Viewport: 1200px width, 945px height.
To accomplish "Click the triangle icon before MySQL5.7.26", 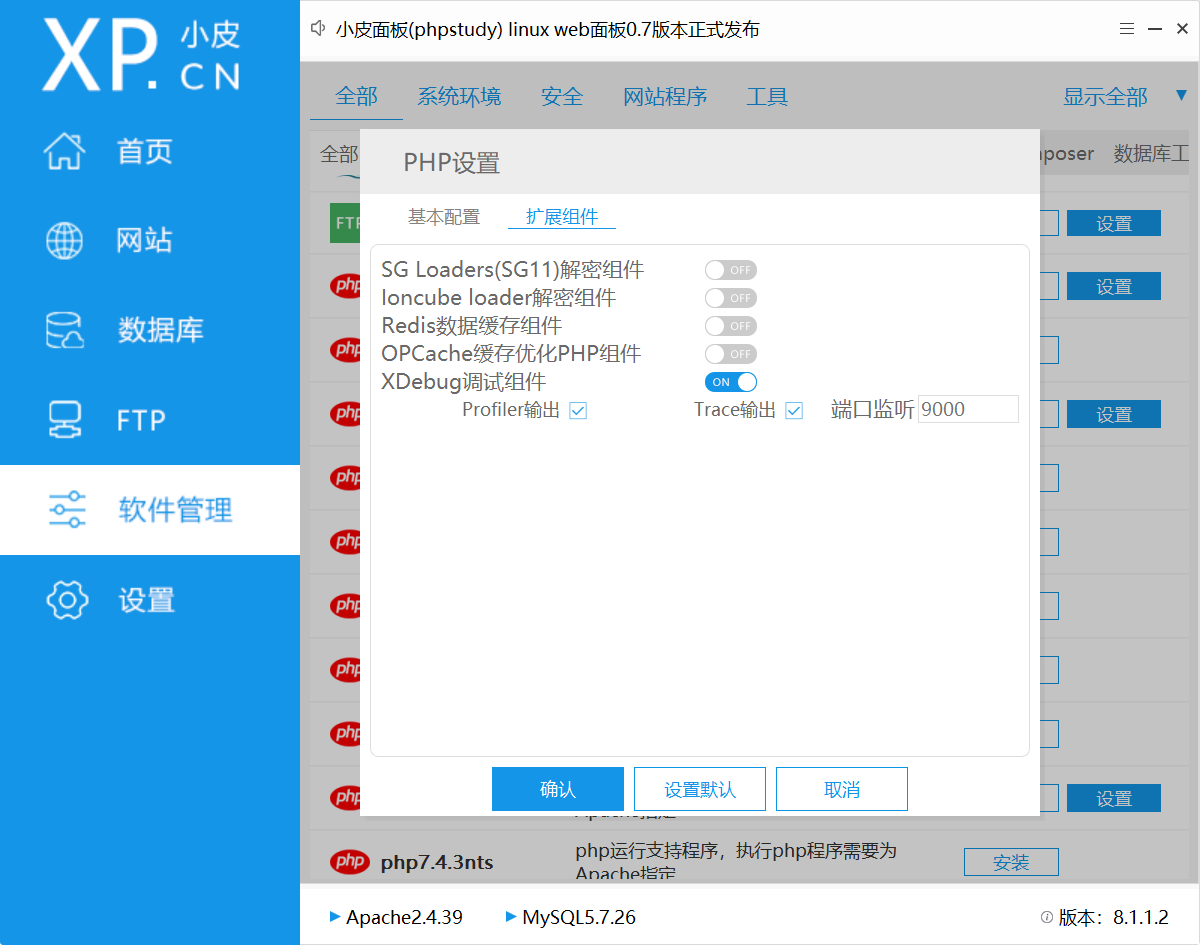I will coord(511,917).
